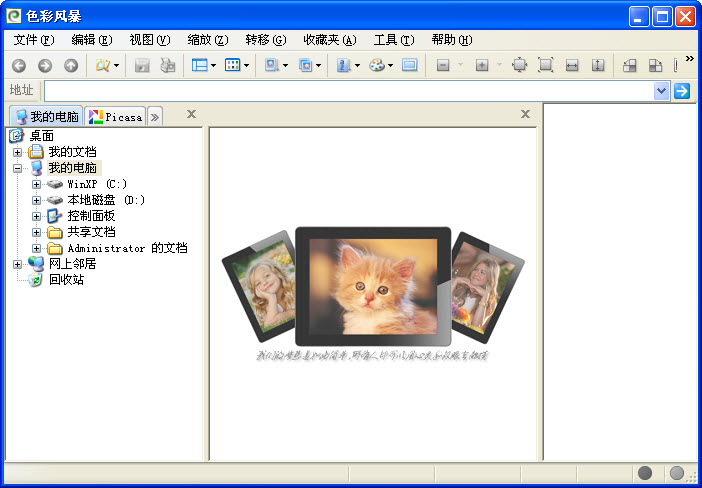Click the thumbnail view mode icon
This screenshot has width=702, height=488.
click(x=232, y=65)
